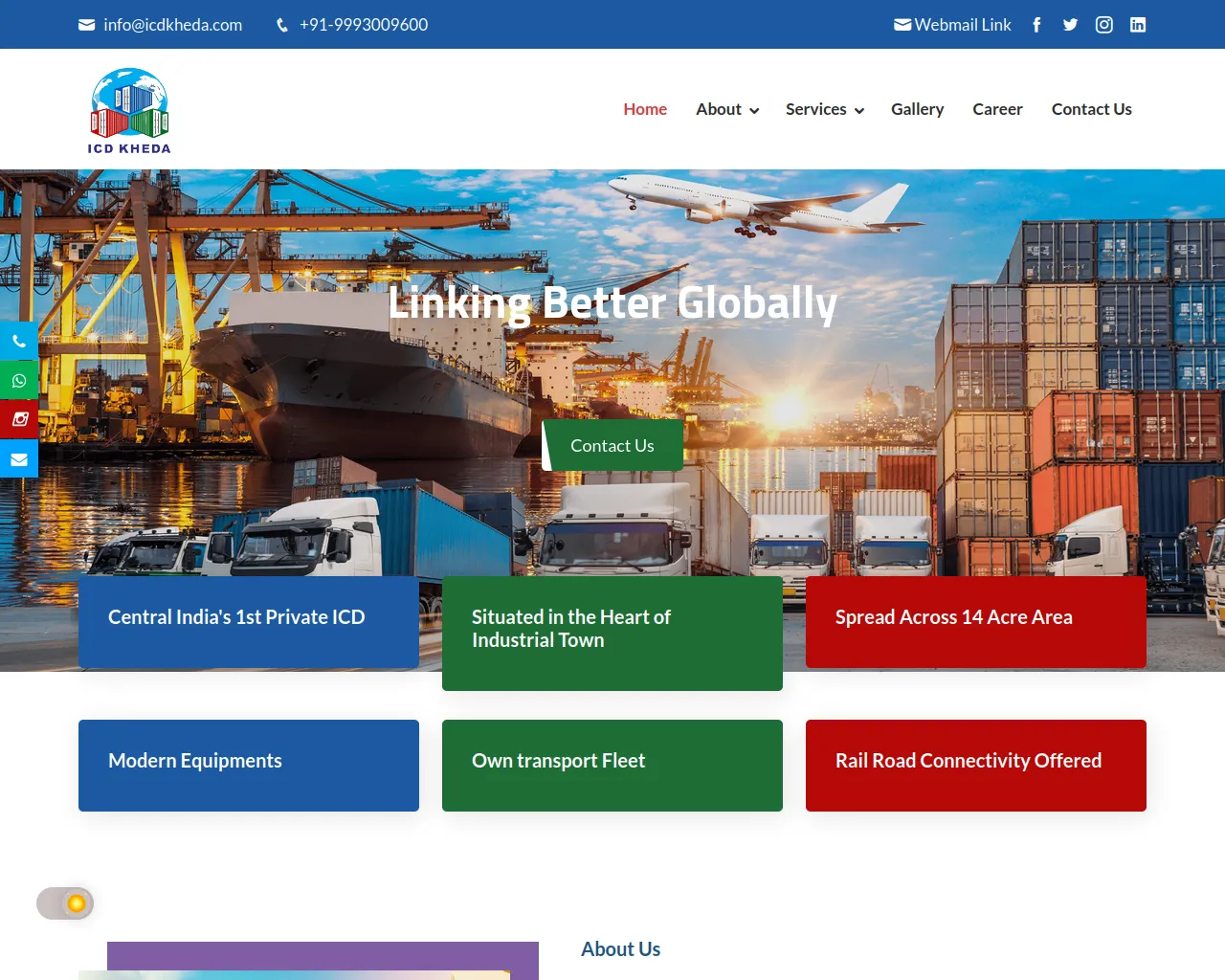This screenshot has width=1225, height=980.
Task: Click the phone handset icon in top bar
Action: (x=282, y=25)
